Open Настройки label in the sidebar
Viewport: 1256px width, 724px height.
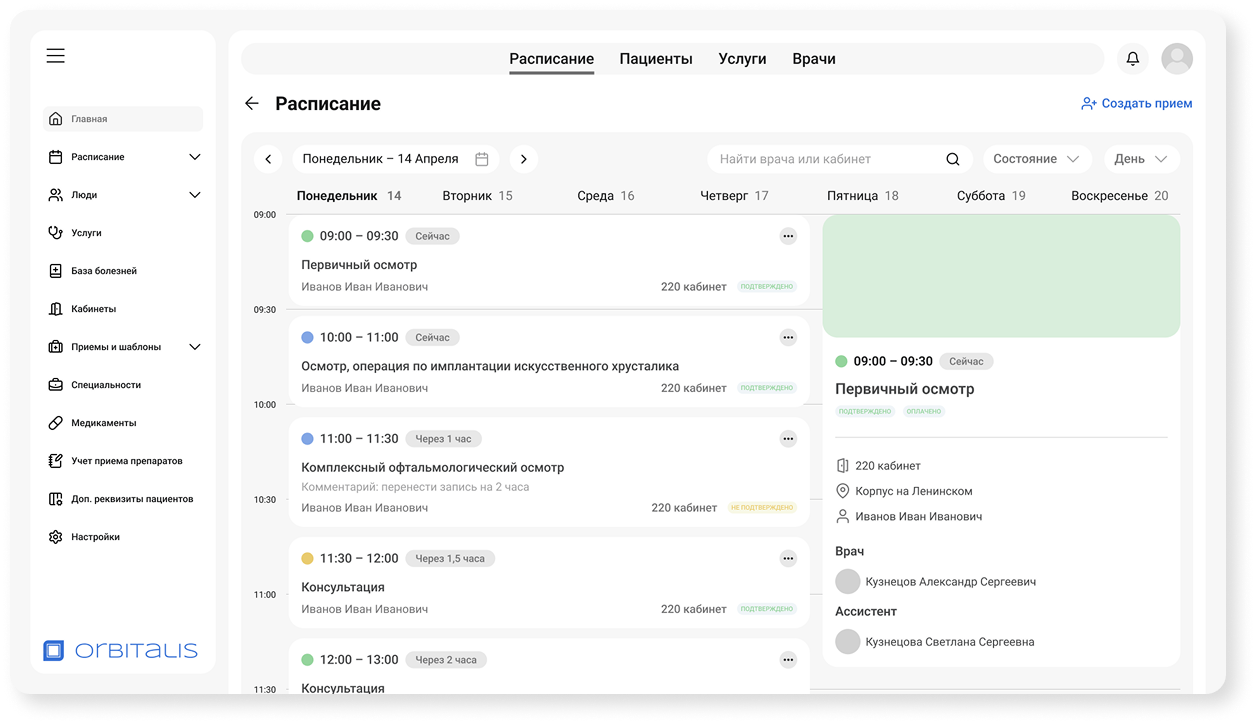95,537
